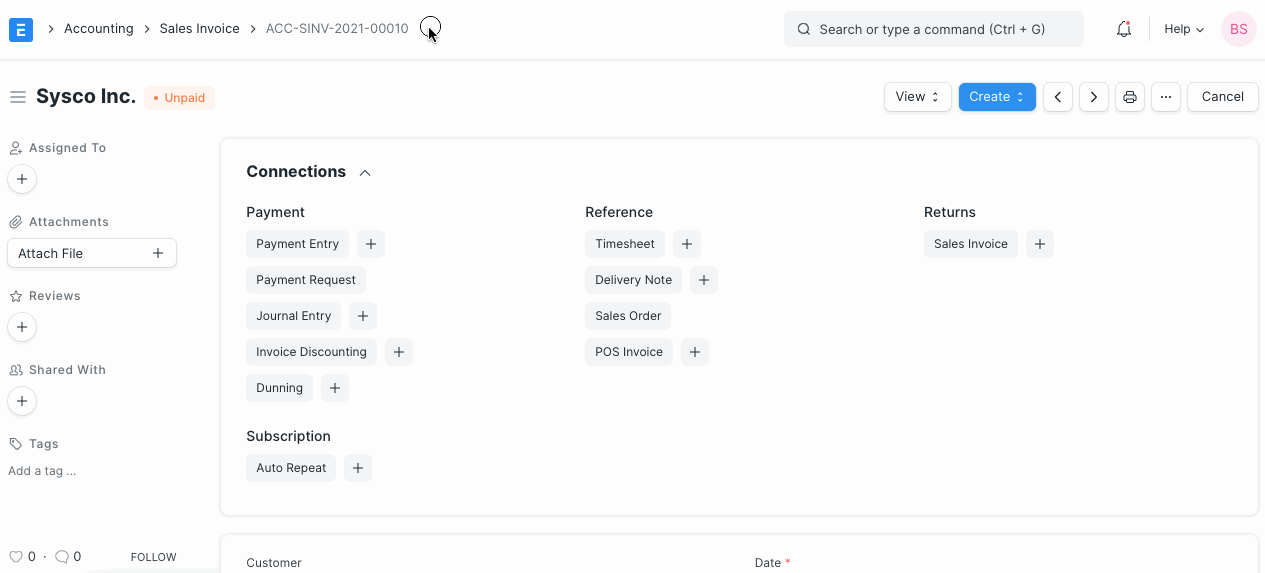Navigate to Sales Invoice breadcrumb

tap(199, 29)
